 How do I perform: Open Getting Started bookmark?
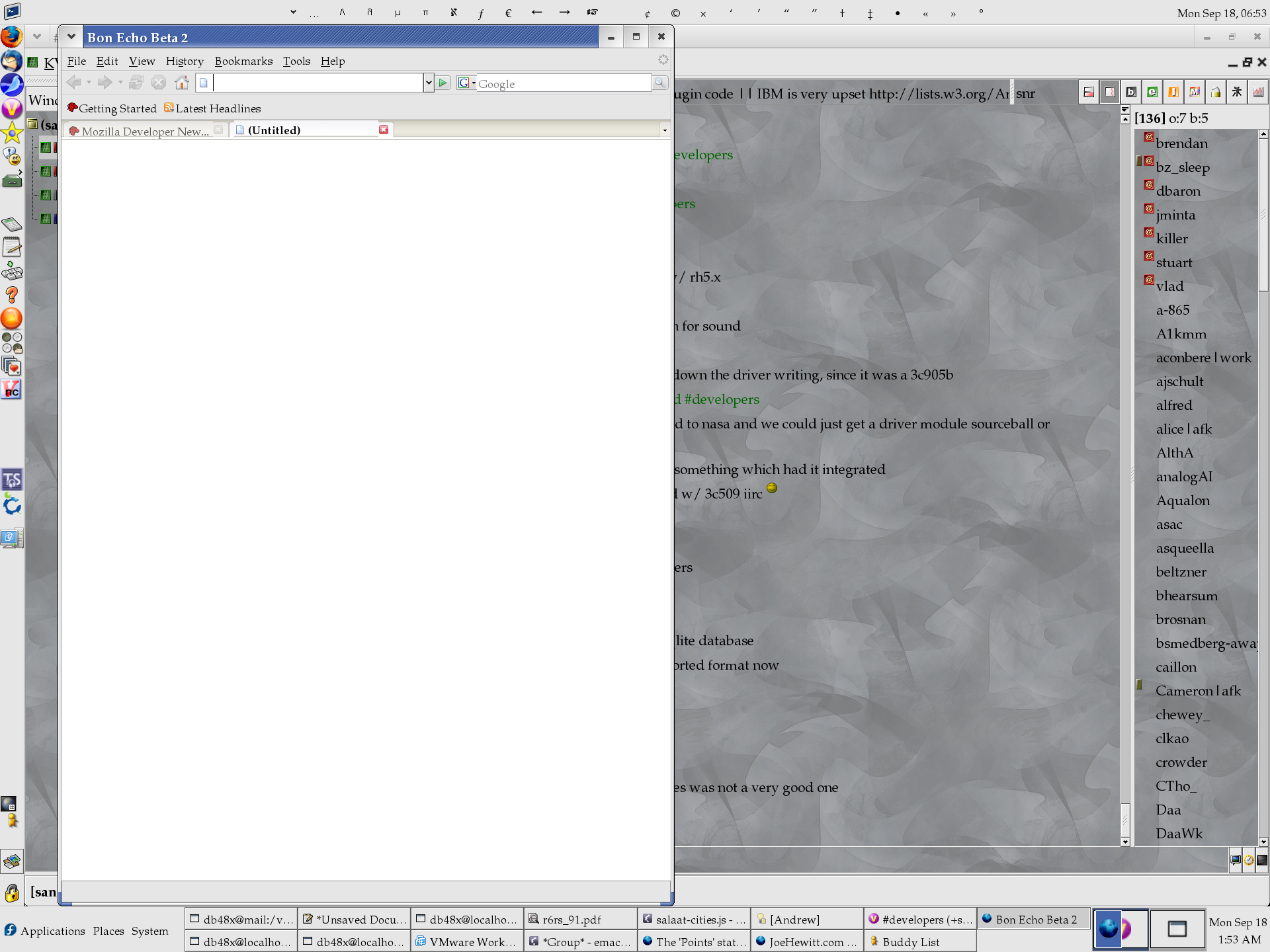point(112,108)
